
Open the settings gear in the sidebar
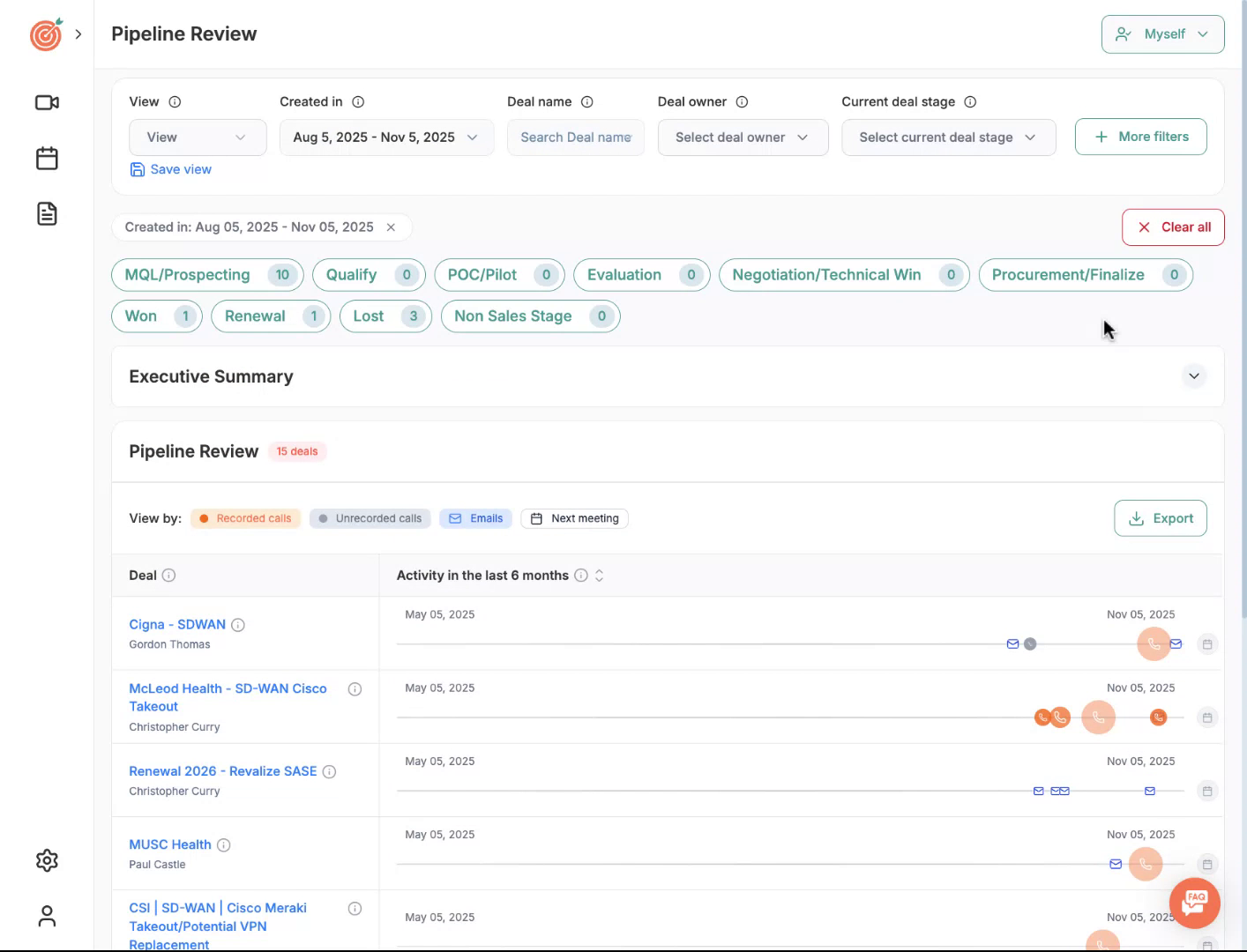click(47, 860)
